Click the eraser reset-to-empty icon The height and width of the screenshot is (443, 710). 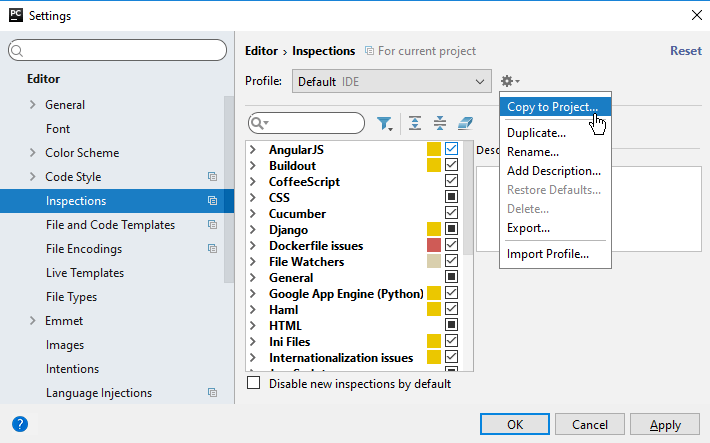464,123
